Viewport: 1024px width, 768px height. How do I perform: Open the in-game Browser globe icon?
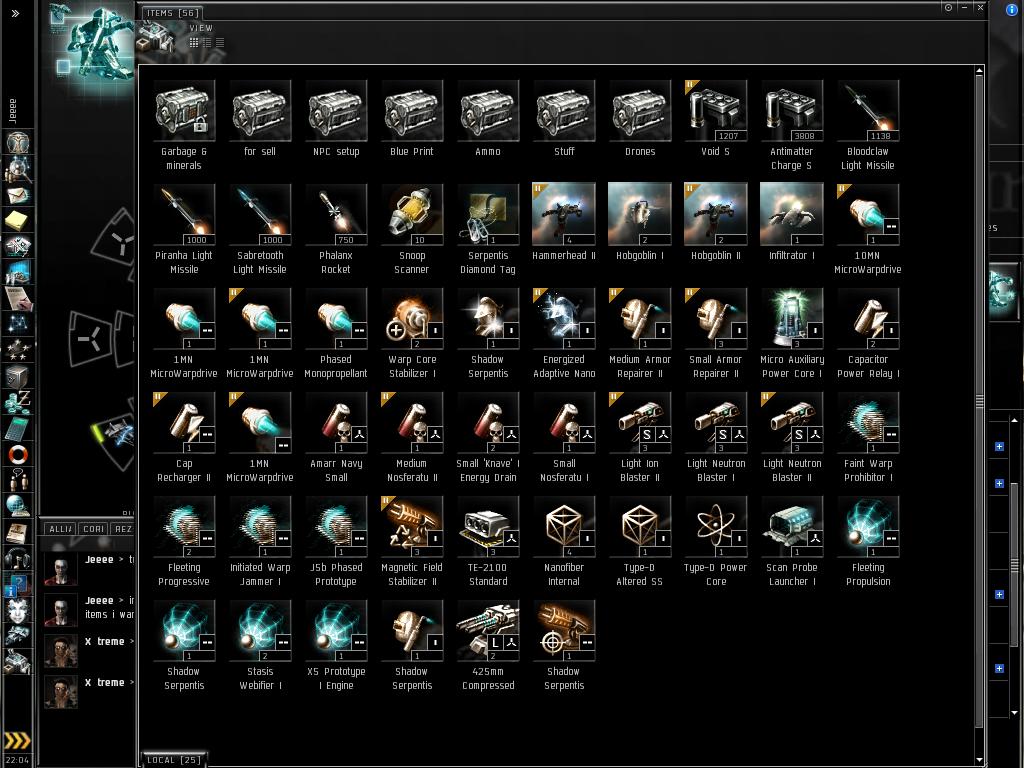pyautogui.click(x=18, y=506)
